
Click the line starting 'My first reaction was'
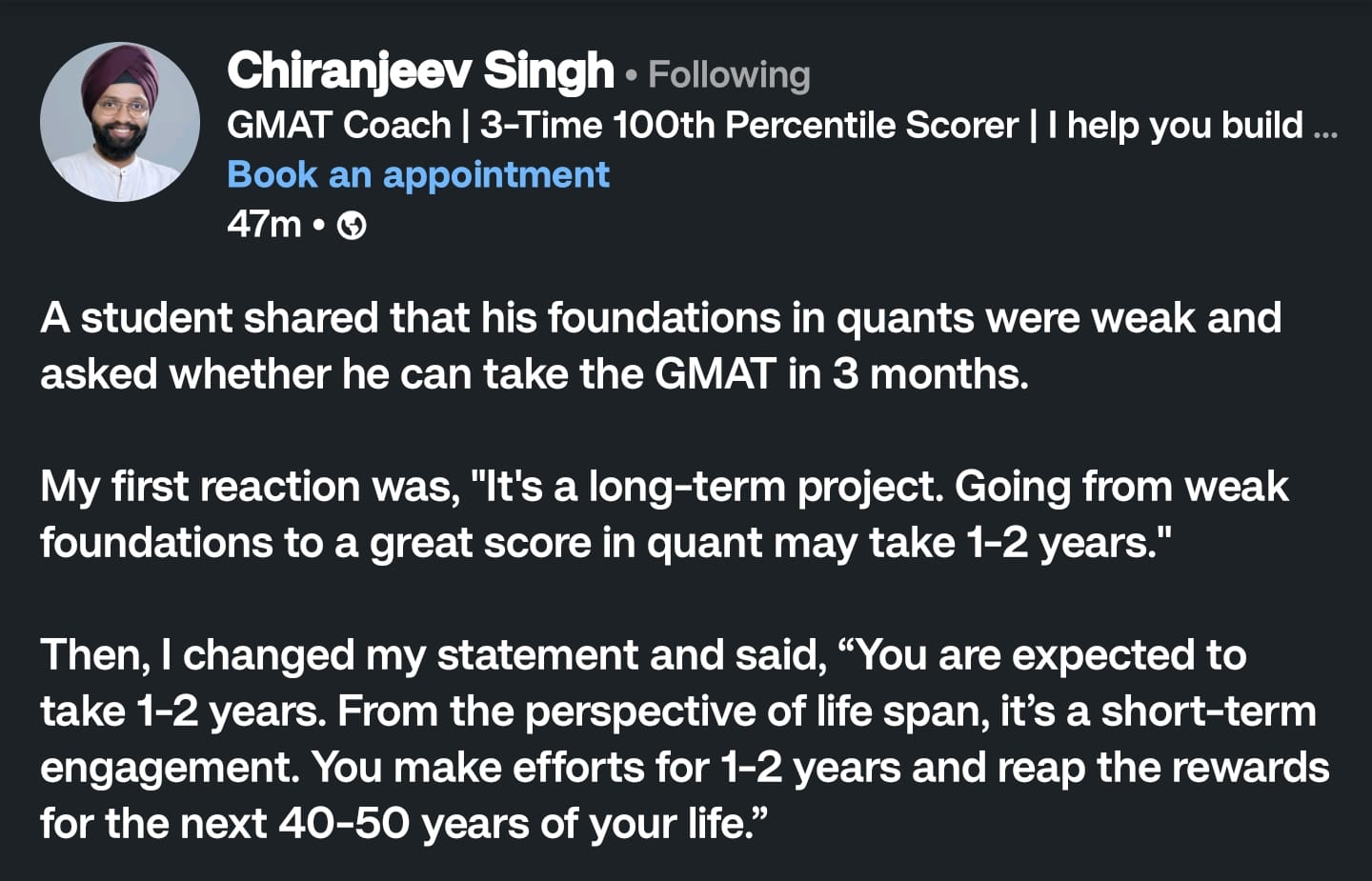(x=664, y=488)
